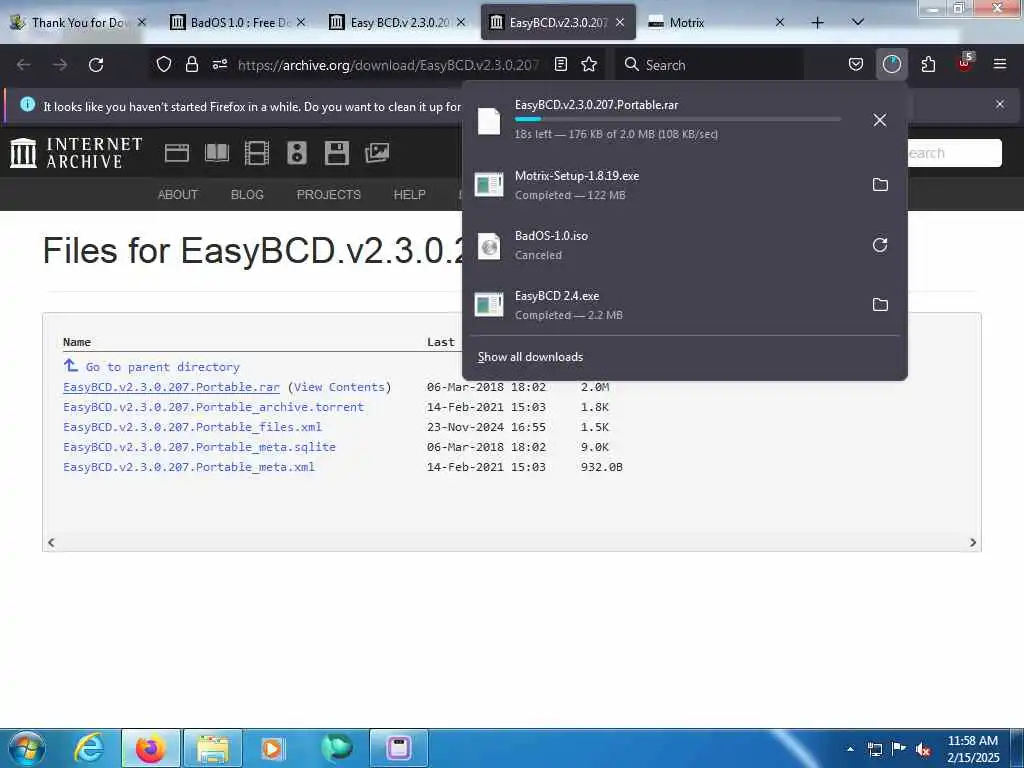Open the Internet Archive texts icon

click(x=217, y=153)
